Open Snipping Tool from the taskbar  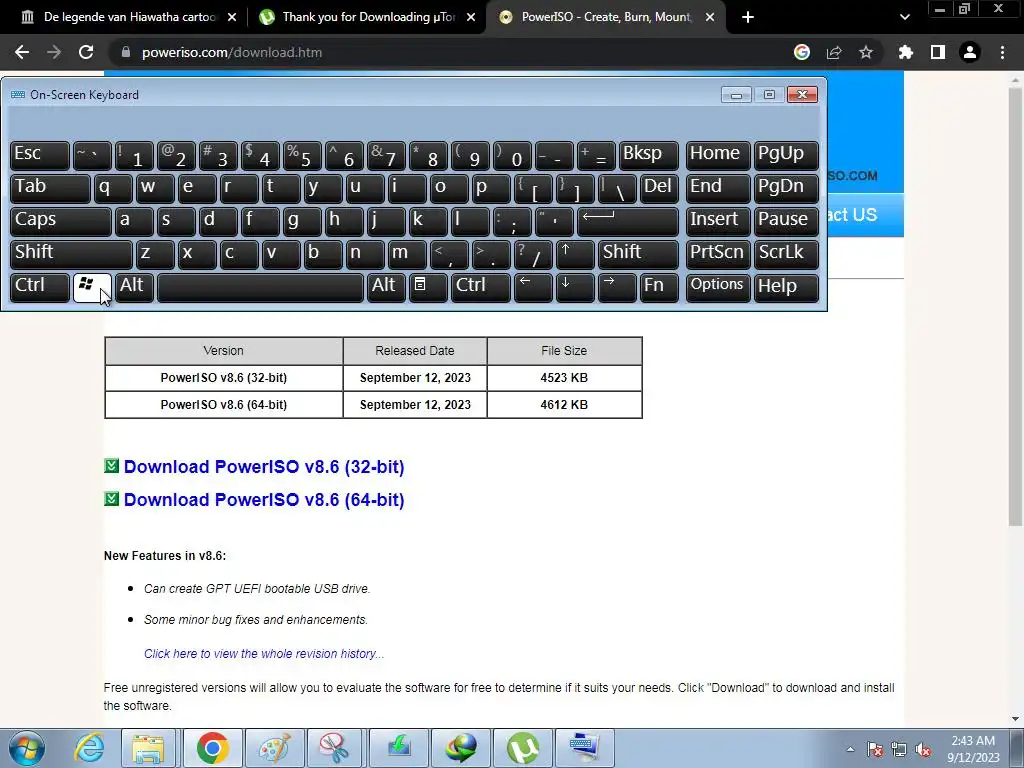click(x=335, y=748)
